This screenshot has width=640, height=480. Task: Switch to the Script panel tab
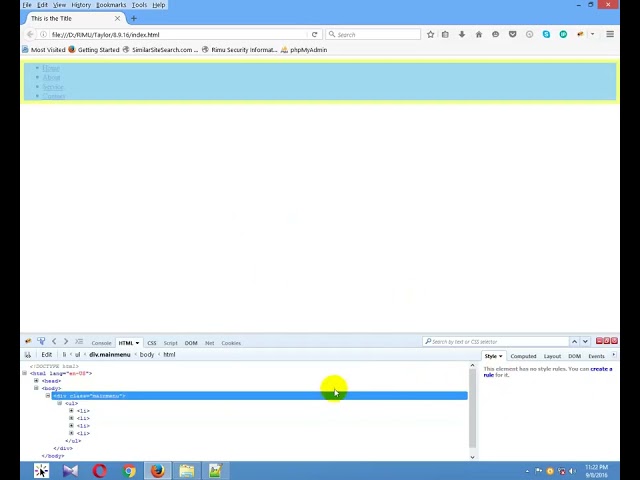171,343
